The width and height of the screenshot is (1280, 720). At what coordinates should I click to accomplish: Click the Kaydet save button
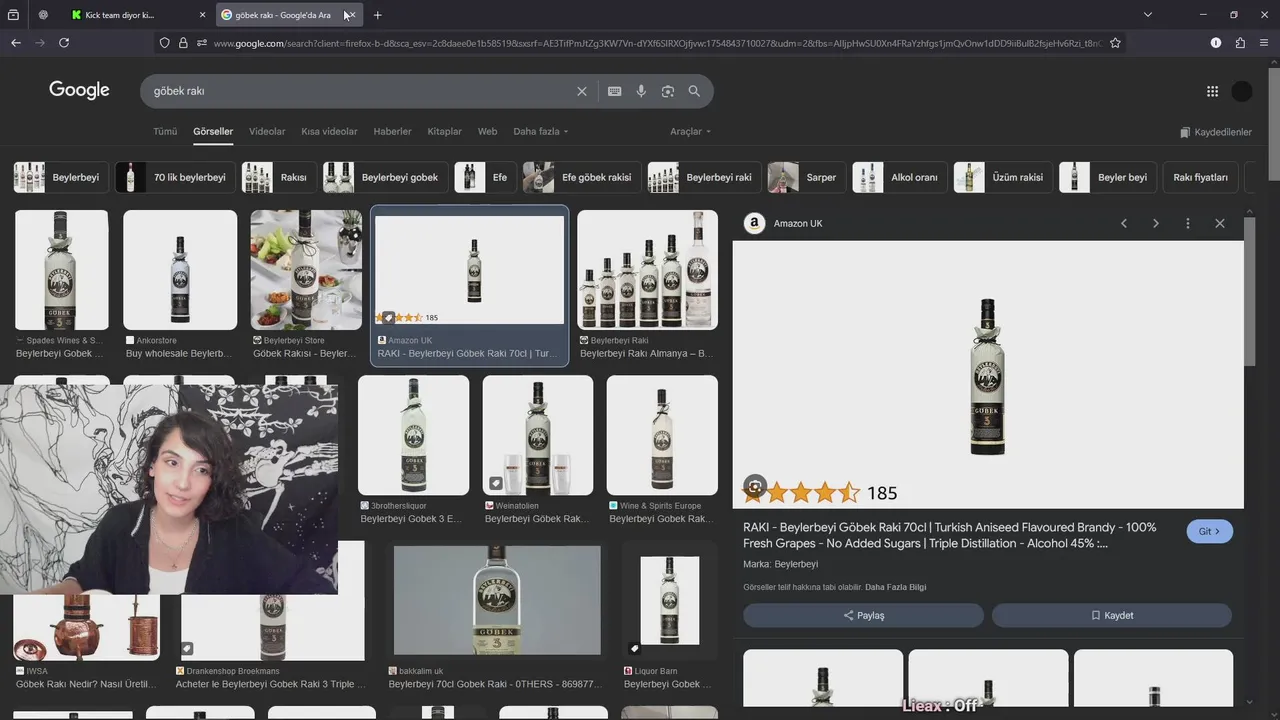click(x=1112, y=615)
